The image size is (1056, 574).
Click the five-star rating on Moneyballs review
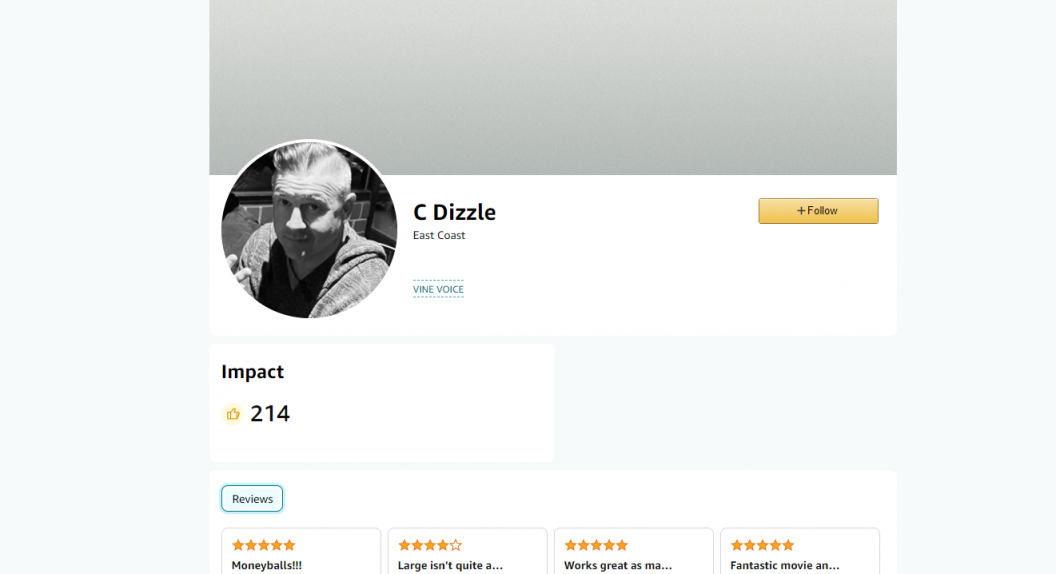(263, 545)
